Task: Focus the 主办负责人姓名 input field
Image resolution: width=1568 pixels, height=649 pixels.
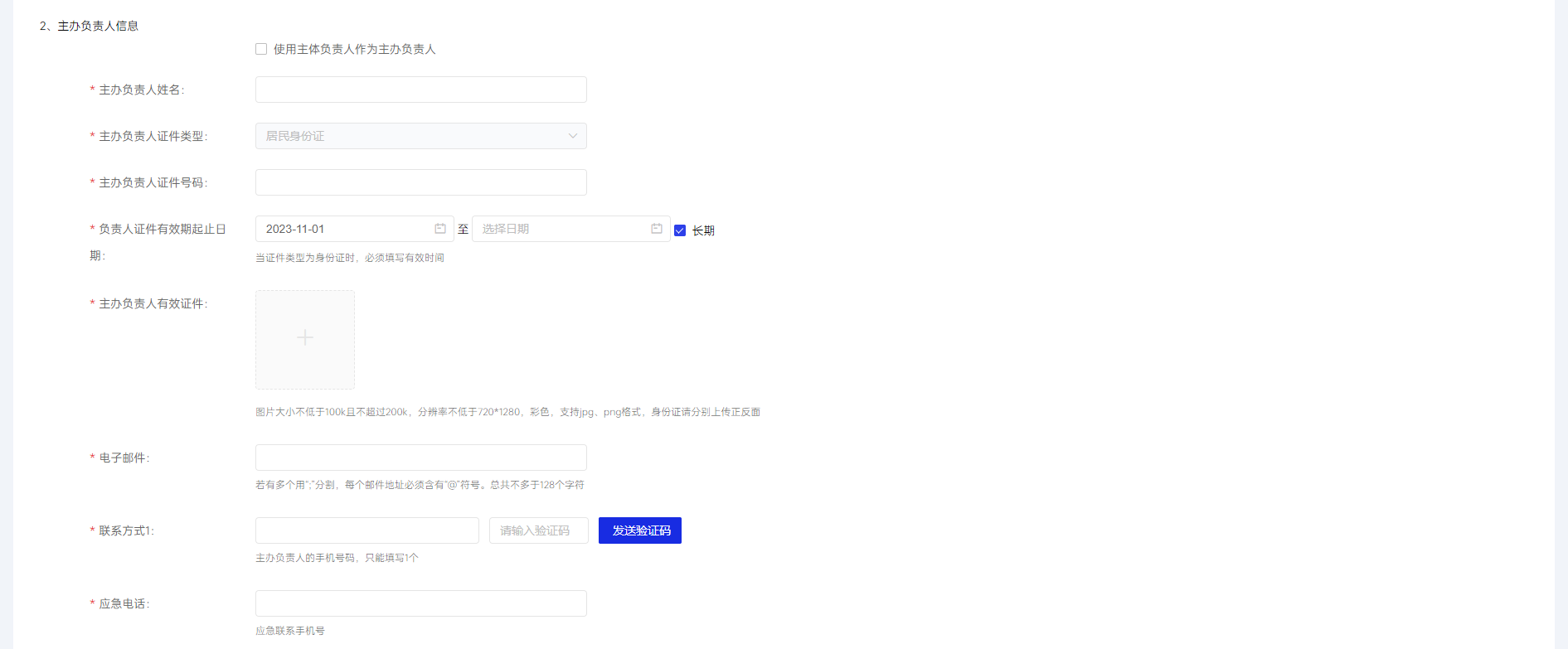Action: point(421,90)
